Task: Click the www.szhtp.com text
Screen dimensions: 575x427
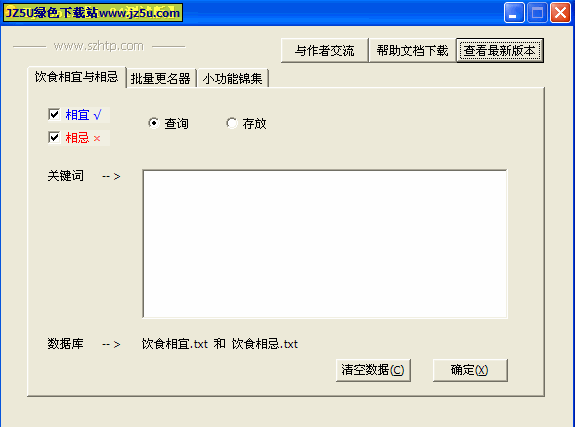Action: coord(99,46)
